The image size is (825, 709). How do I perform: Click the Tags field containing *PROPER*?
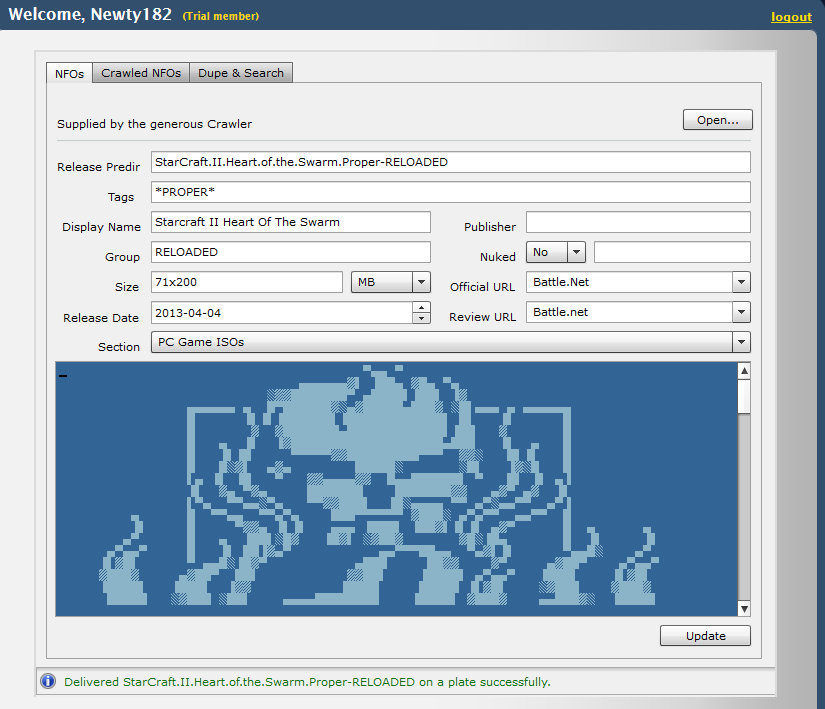pyautogui.click(x=450, y=192)
